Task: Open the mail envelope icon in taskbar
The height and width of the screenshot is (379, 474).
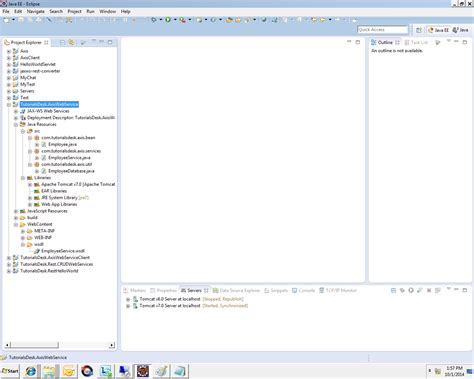Action: tap(68, 371)
